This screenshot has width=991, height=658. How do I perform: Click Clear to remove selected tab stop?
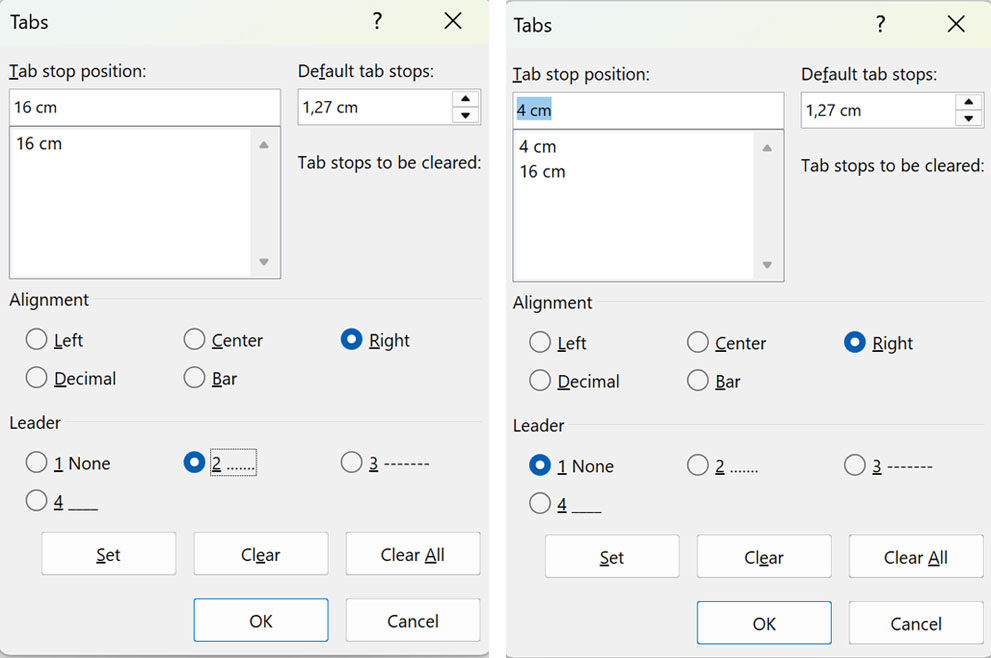coord(260,554)
